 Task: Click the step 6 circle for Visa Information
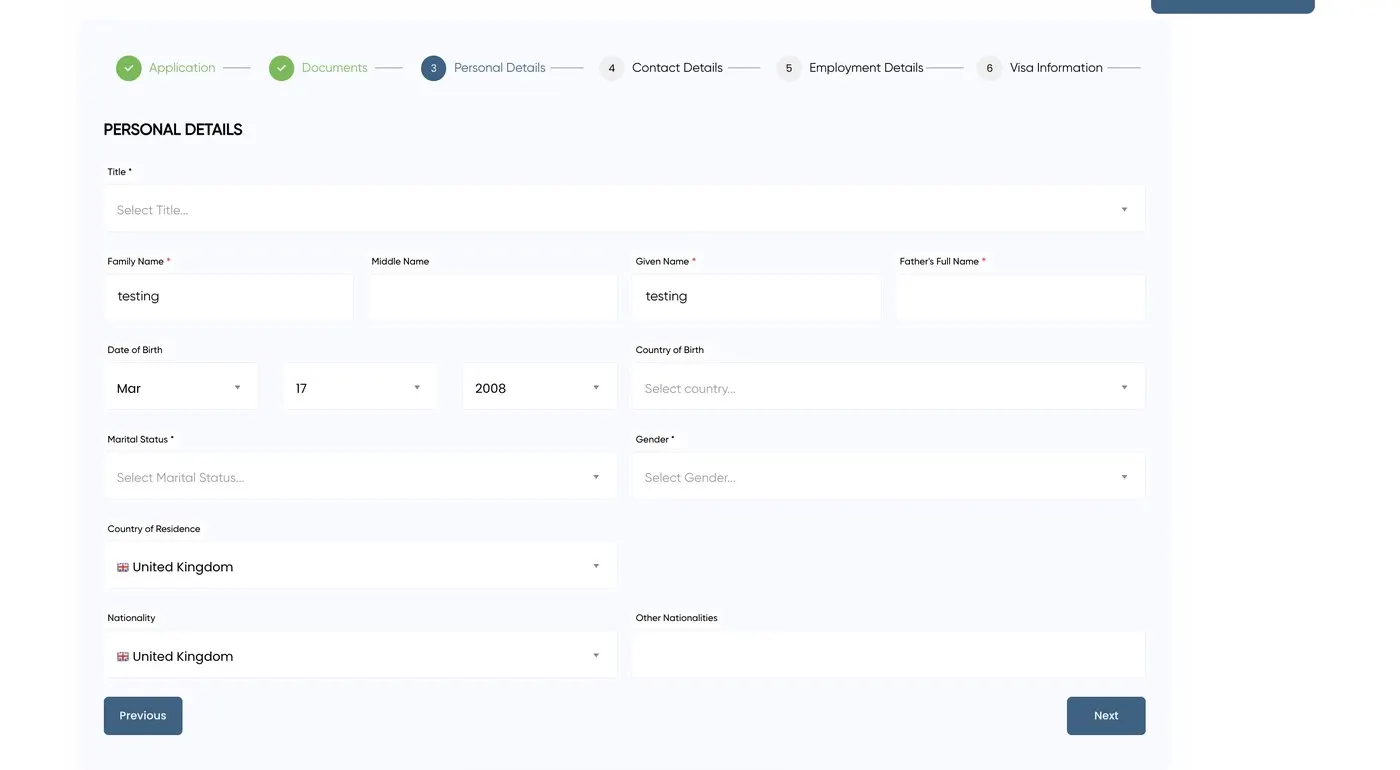tap(989, 68)
